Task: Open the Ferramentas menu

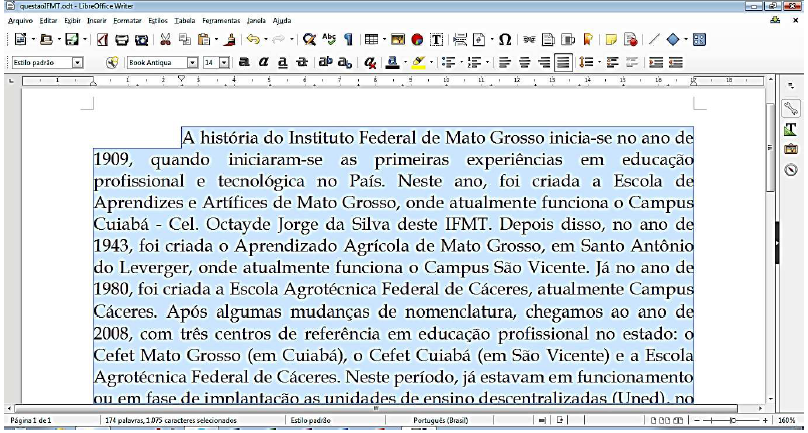Action: 221,21
